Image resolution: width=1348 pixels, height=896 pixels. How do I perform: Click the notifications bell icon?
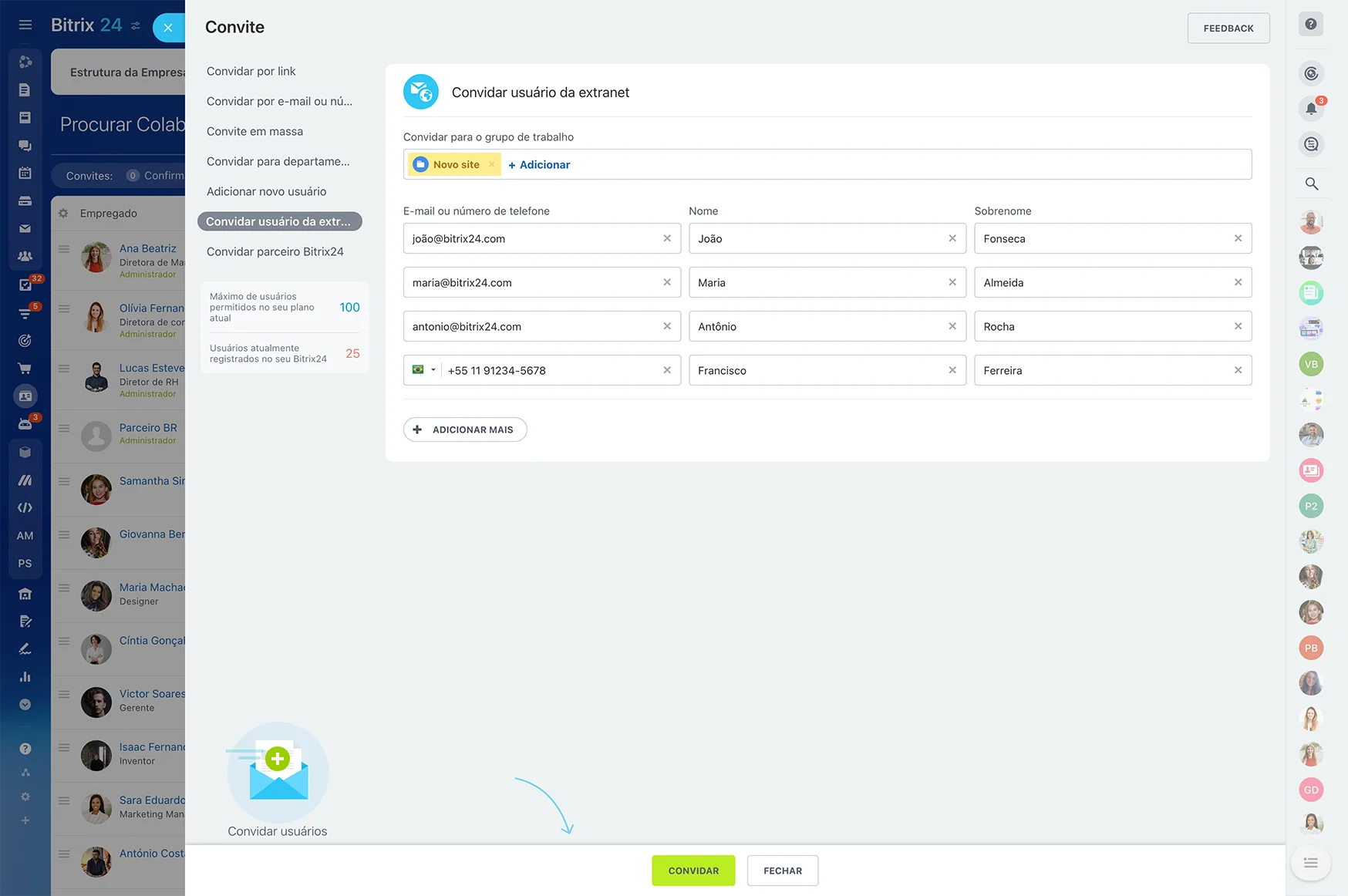pyautogui.click(x=1311, y=109)
